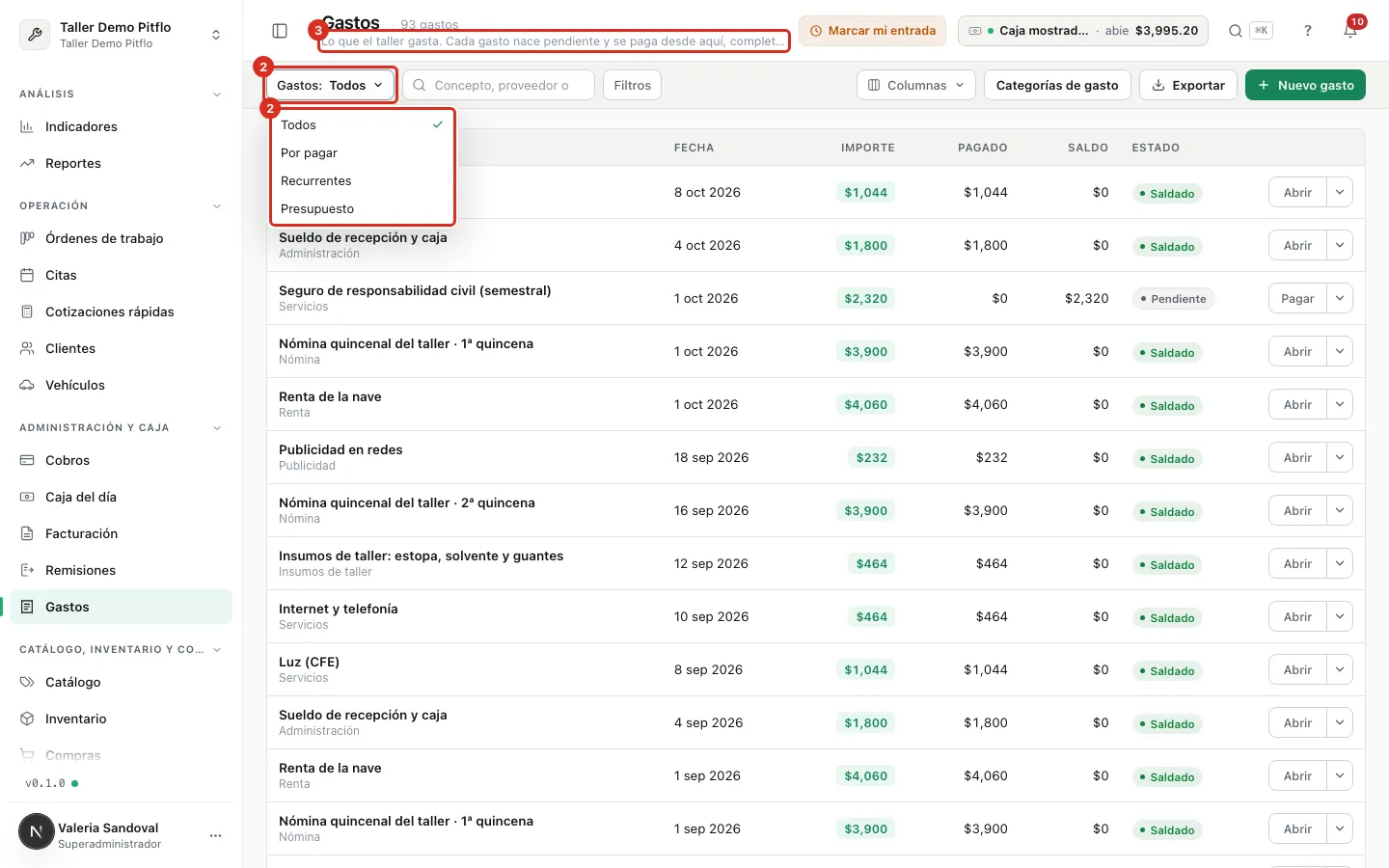Viewport: 1389px width, 868px height.
Task: Open Reportes in the sidebar
Action: point(121,163)
